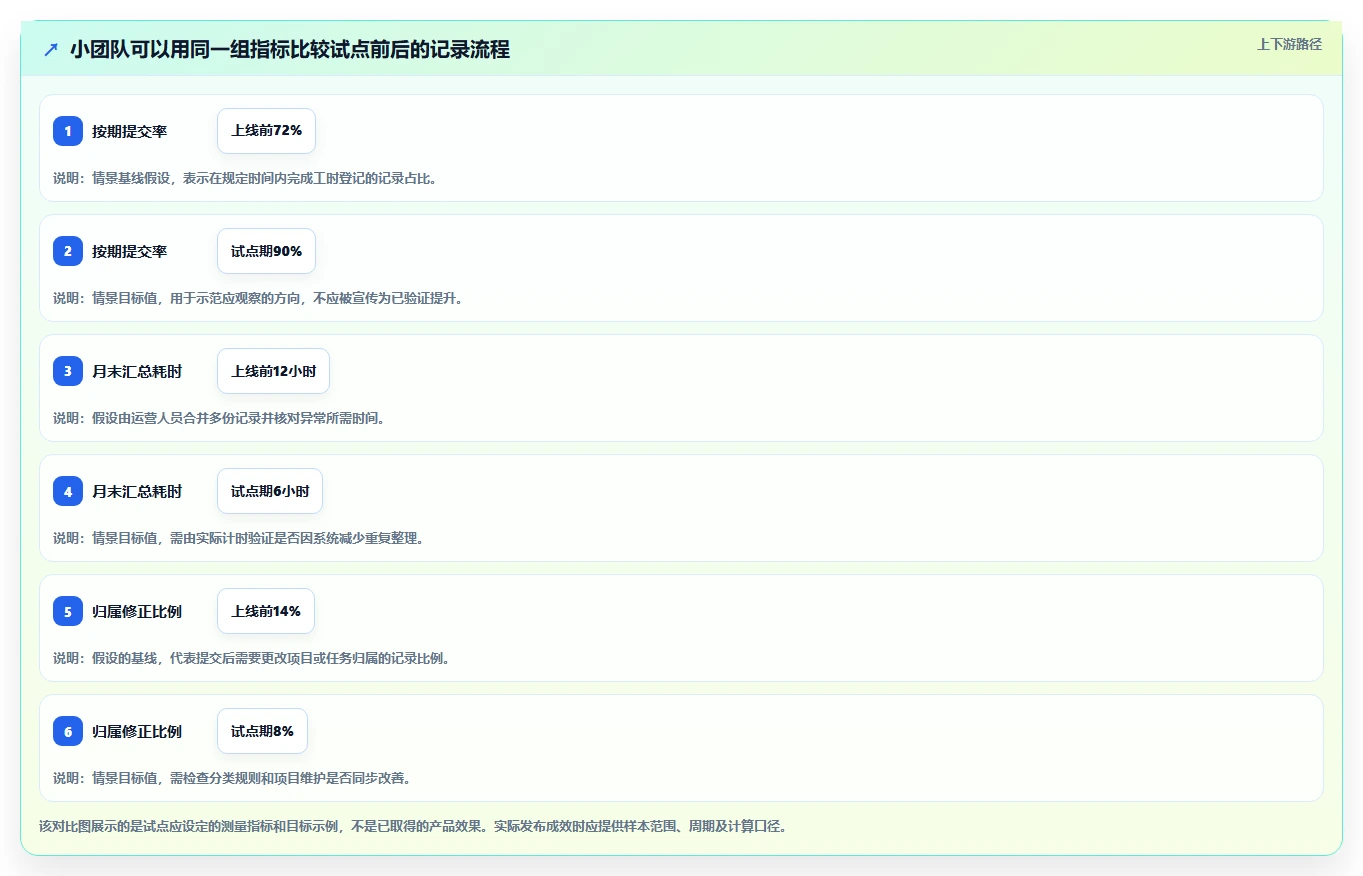The height and width of the screenshot is (876, 1363).
Task: Click the 月末汇总耗时 label in card 3
Action: point(137,371)
